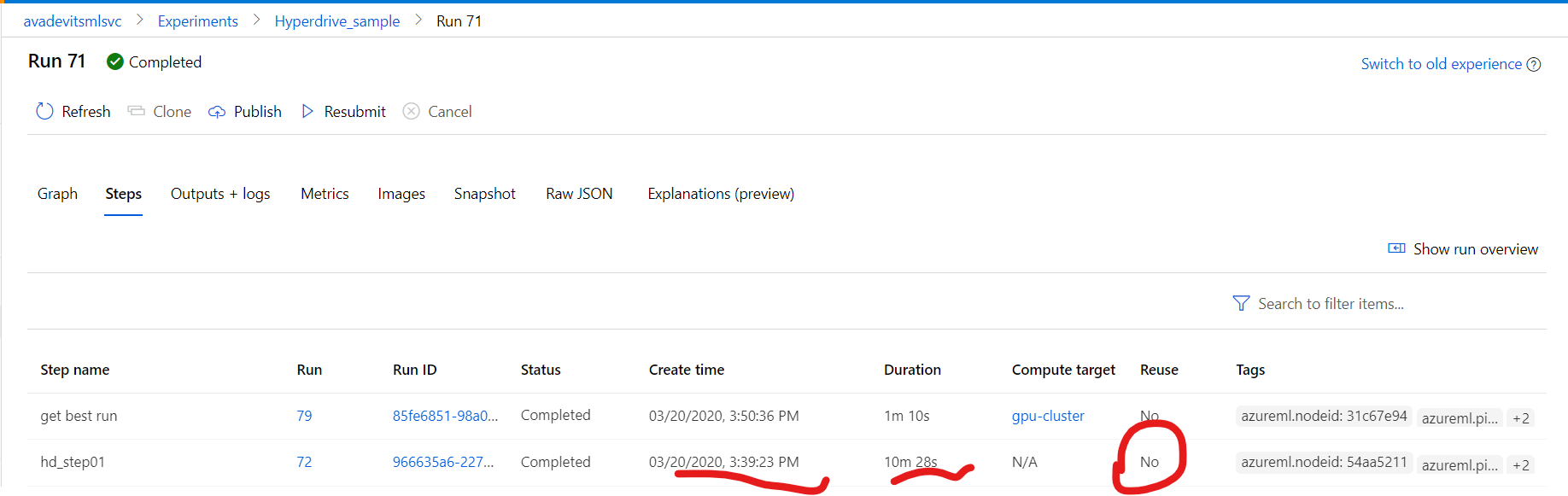Sort by Run ID column header
This screenshot has height=496, width=1568.
414,370
